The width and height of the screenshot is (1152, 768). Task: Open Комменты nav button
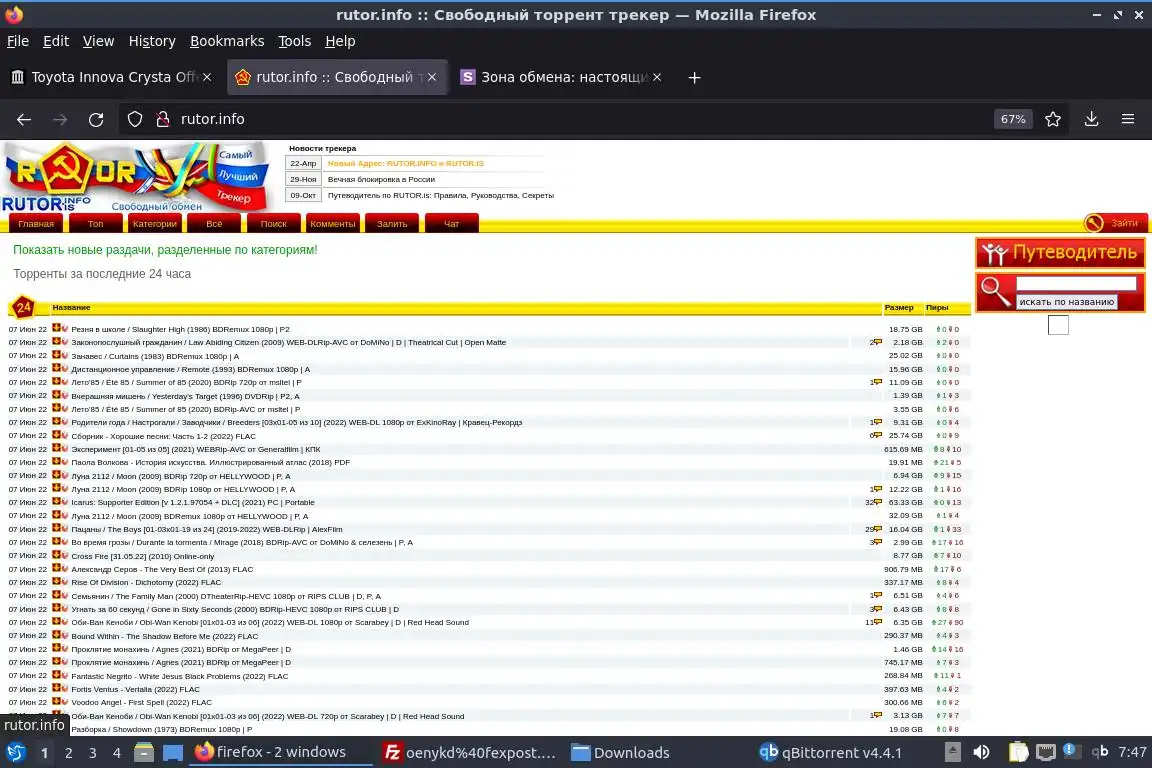(332, 223)
